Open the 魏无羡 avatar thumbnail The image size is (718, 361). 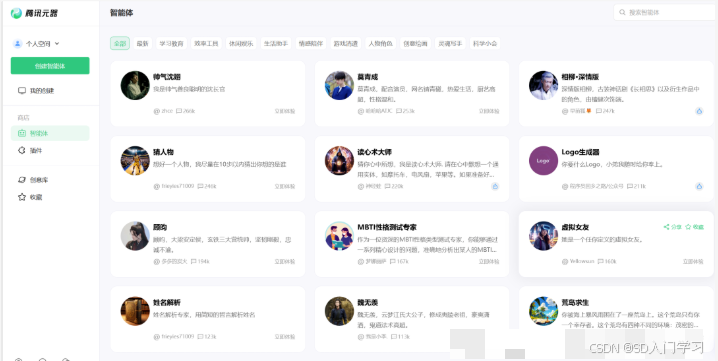point(339,311)
